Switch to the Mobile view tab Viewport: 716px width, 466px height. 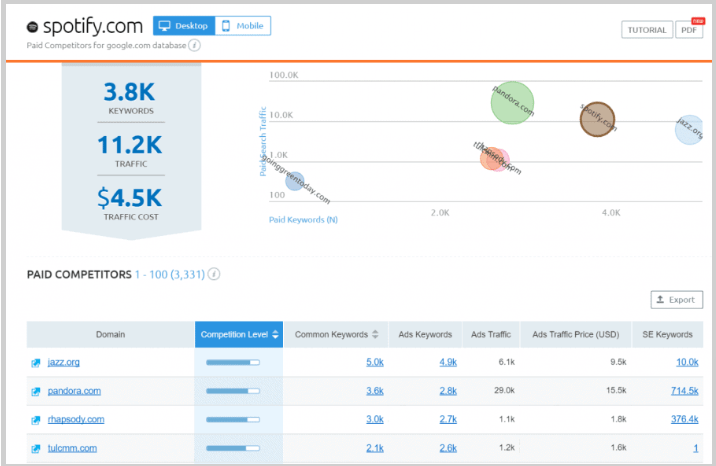pos(243,26)
